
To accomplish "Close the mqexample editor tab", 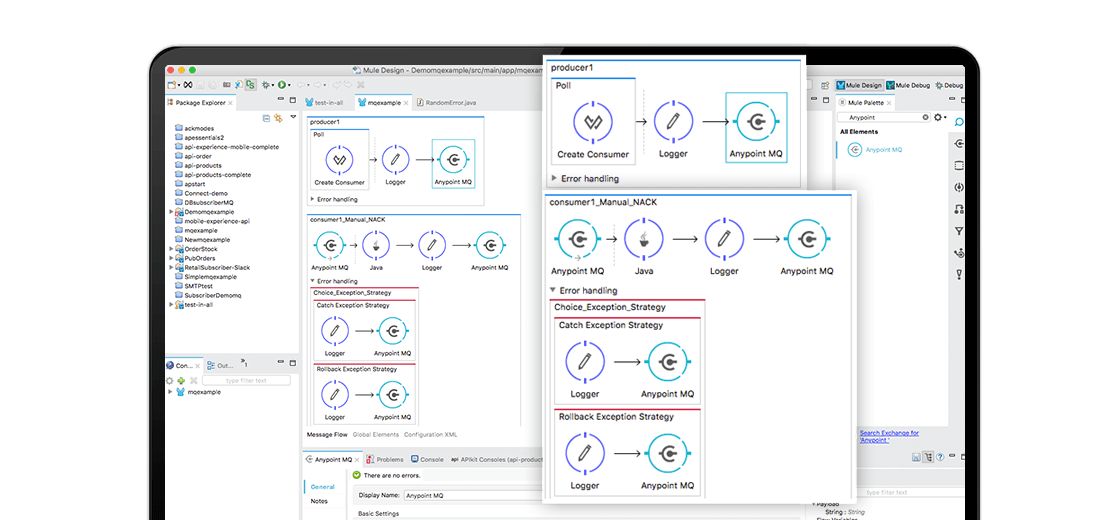I will 406,103.
